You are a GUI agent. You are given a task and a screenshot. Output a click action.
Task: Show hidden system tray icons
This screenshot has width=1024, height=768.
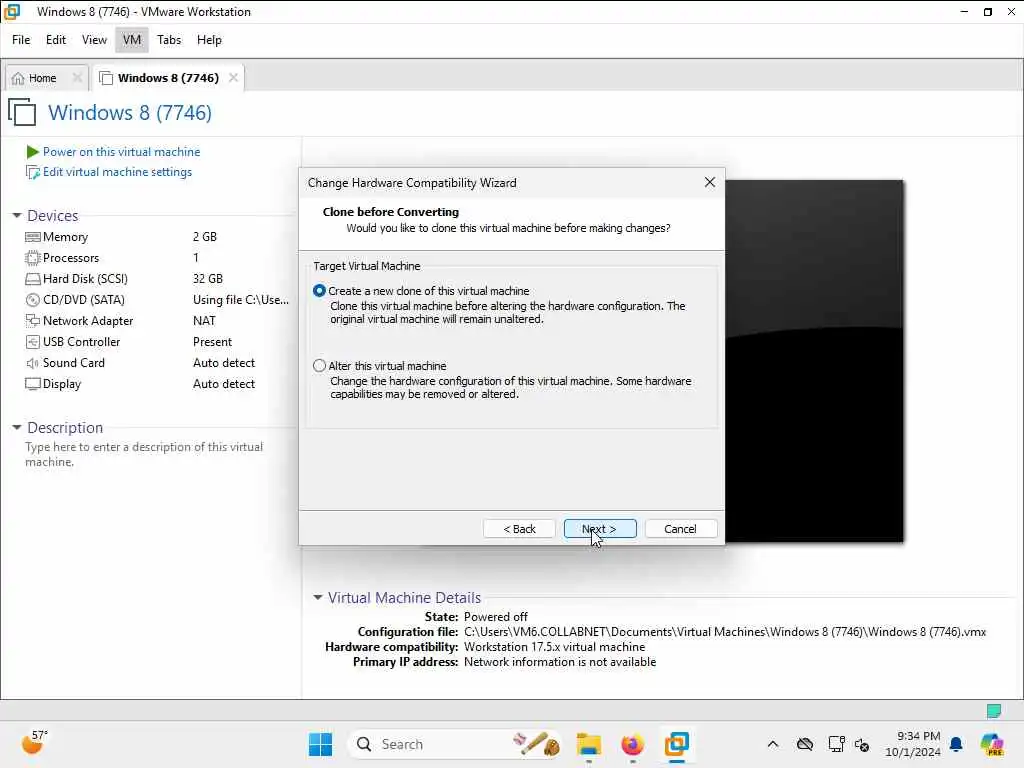click(x=773, y=744)
